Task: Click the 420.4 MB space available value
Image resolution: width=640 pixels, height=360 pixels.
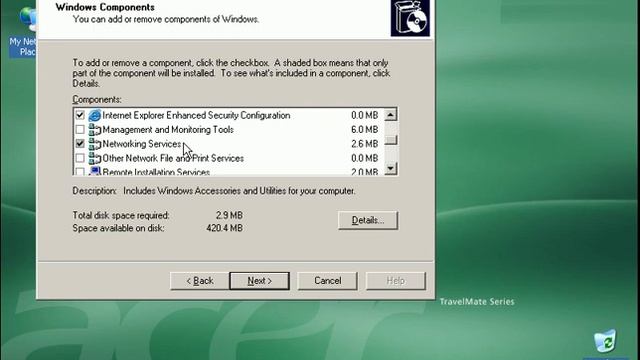Action: tap(224, 228)
